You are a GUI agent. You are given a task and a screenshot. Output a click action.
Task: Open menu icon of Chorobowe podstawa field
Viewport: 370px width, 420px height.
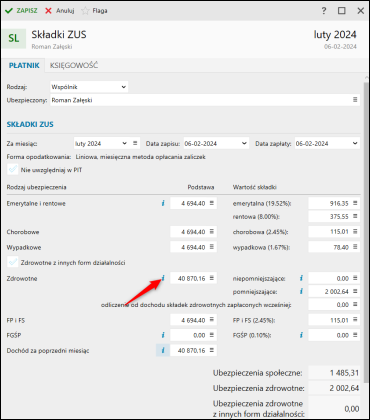[212, 231]
